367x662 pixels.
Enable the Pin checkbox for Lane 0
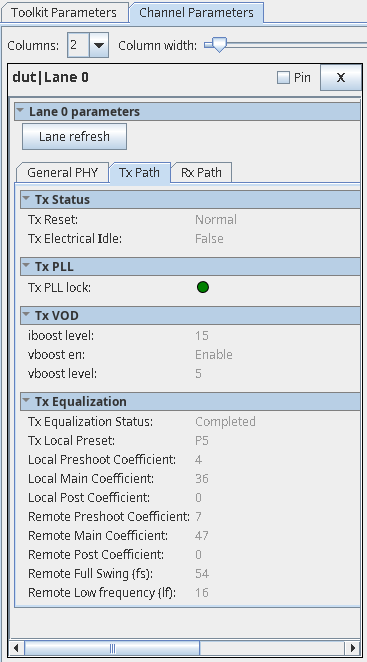(283, 78)
